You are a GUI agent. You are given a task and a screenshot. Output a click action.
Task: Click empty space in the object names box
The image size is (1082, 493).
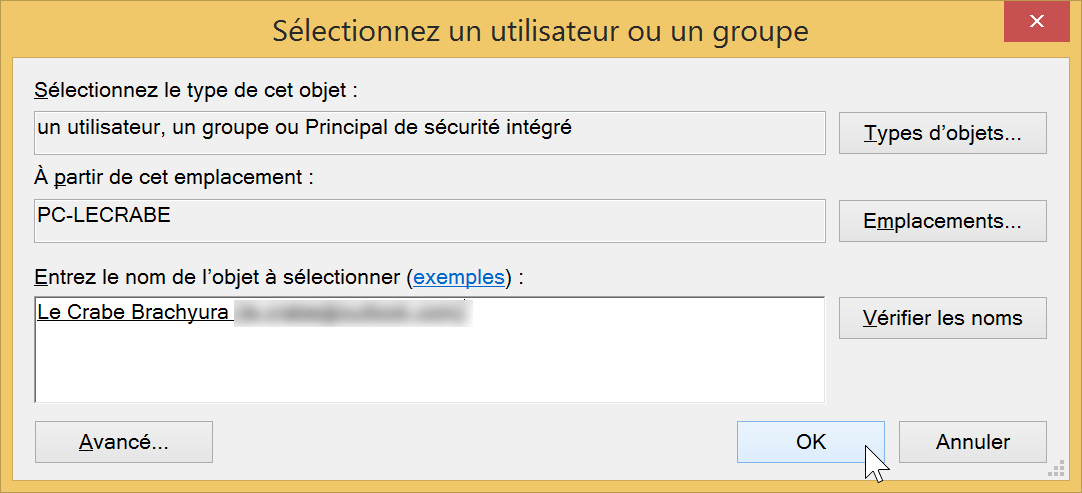(x=429, y=366)
